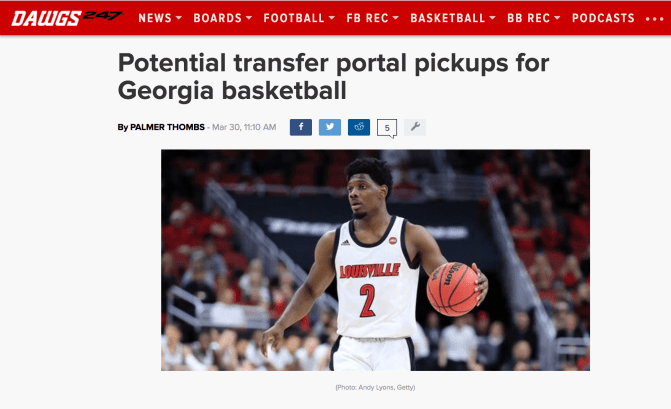The image size is (671, 409).
Task: Share article on Twitter
Action: click(x=330, y=127)
